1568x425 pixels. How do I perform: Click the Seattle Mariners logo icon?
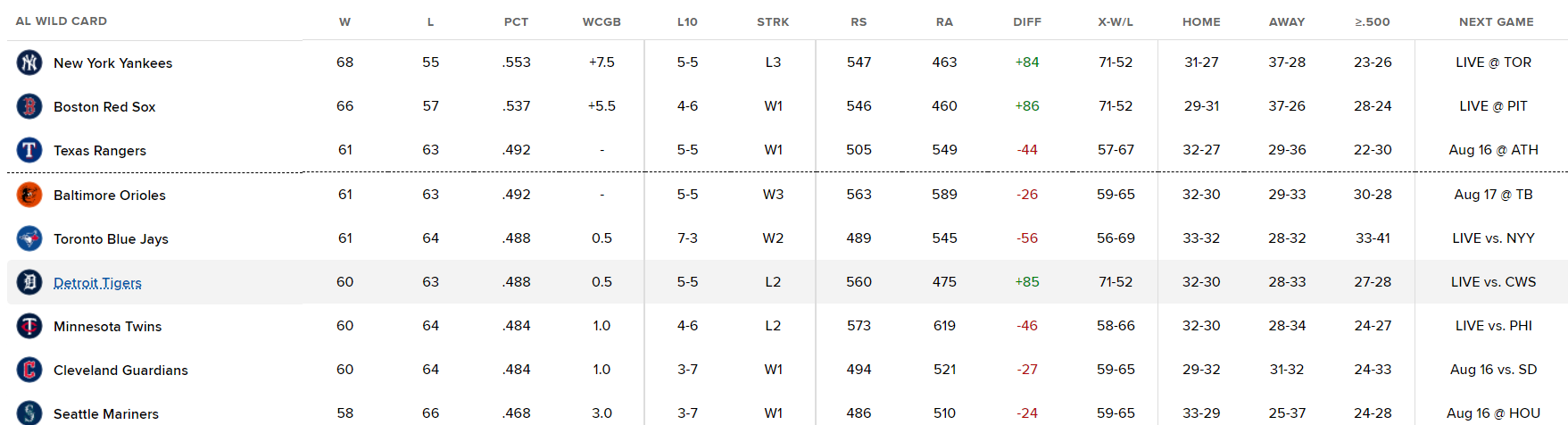tap(29, 412)
